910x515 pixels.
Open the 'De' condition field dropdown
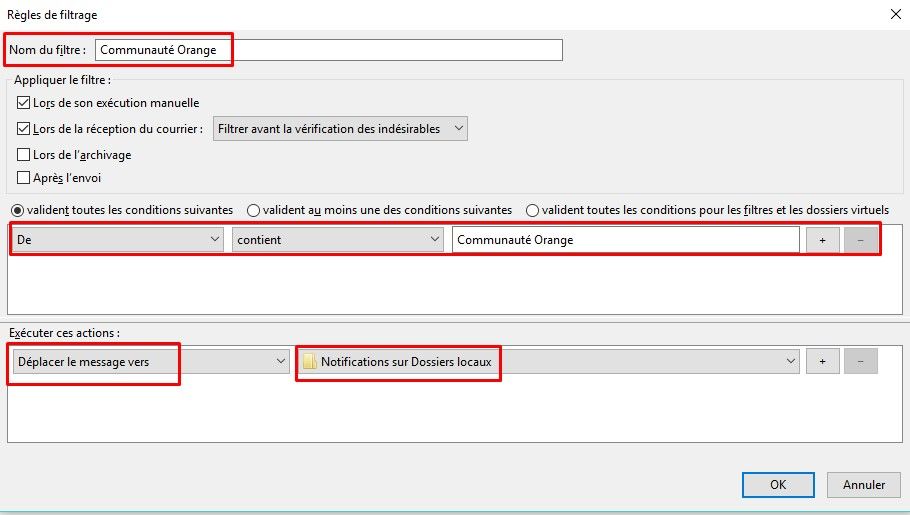[118, 240]
